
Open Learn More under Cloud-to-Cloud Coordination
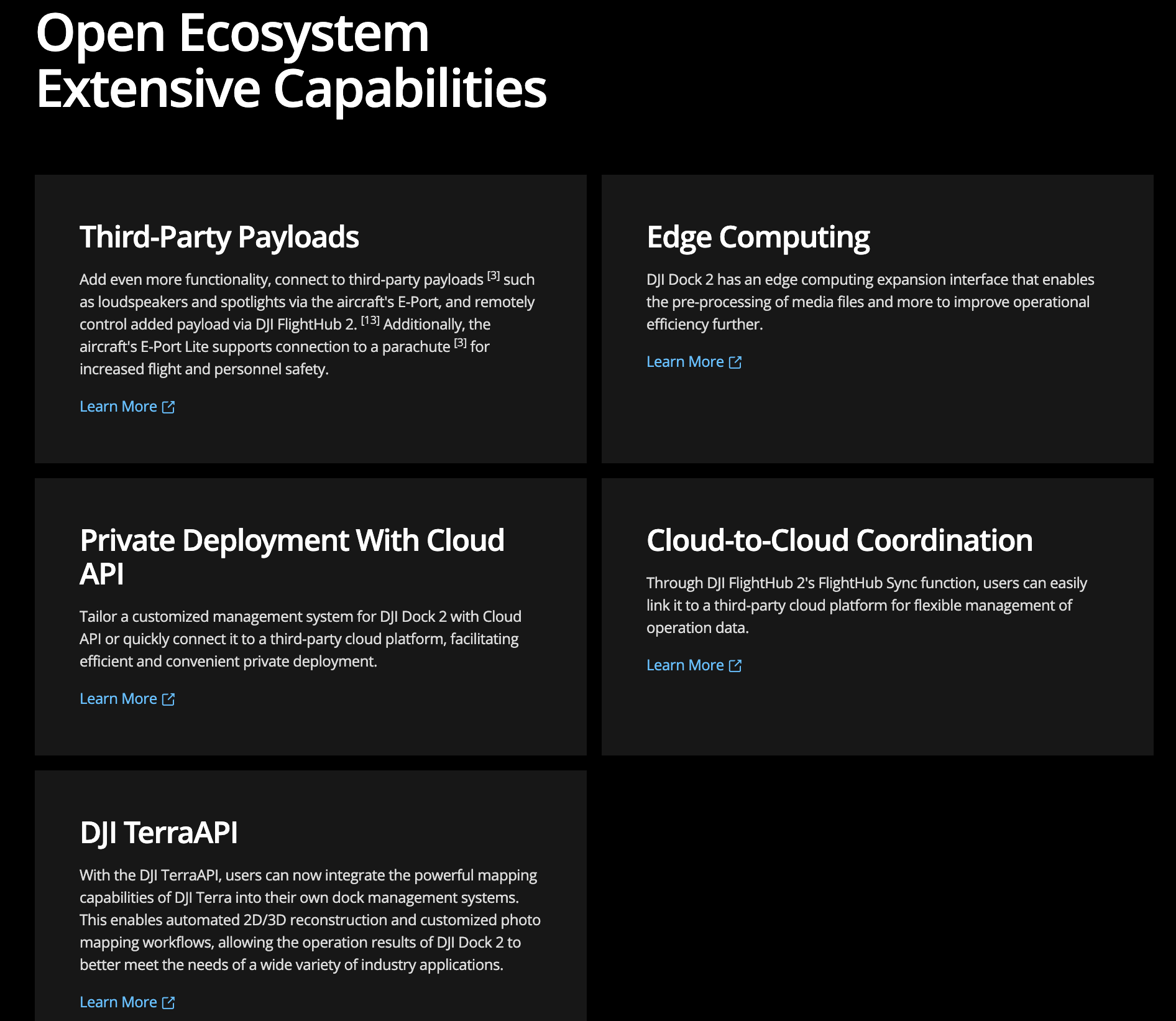pyautogui.click(x=694, y=665)
